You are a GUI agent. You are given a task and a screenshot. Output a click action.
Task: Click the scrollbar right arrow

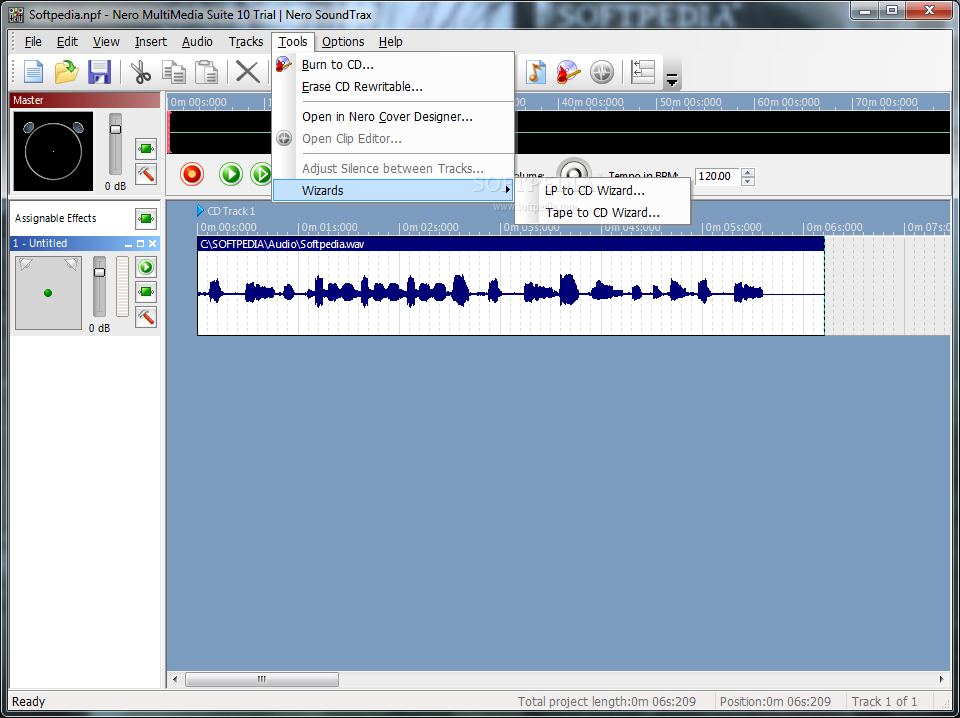(942, 679)
